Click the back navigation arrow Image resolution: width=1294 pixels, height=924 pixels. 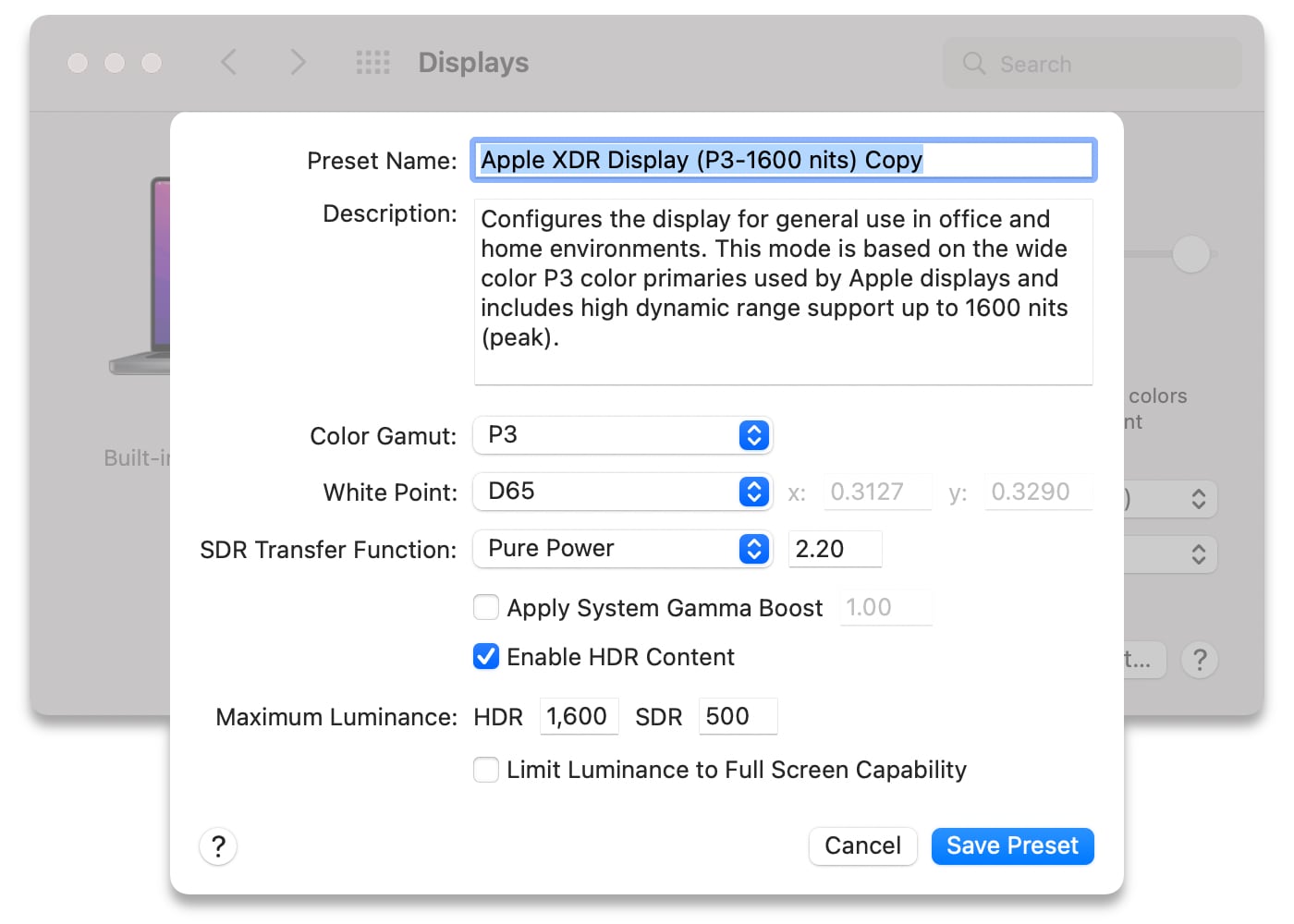click(229, 62)
